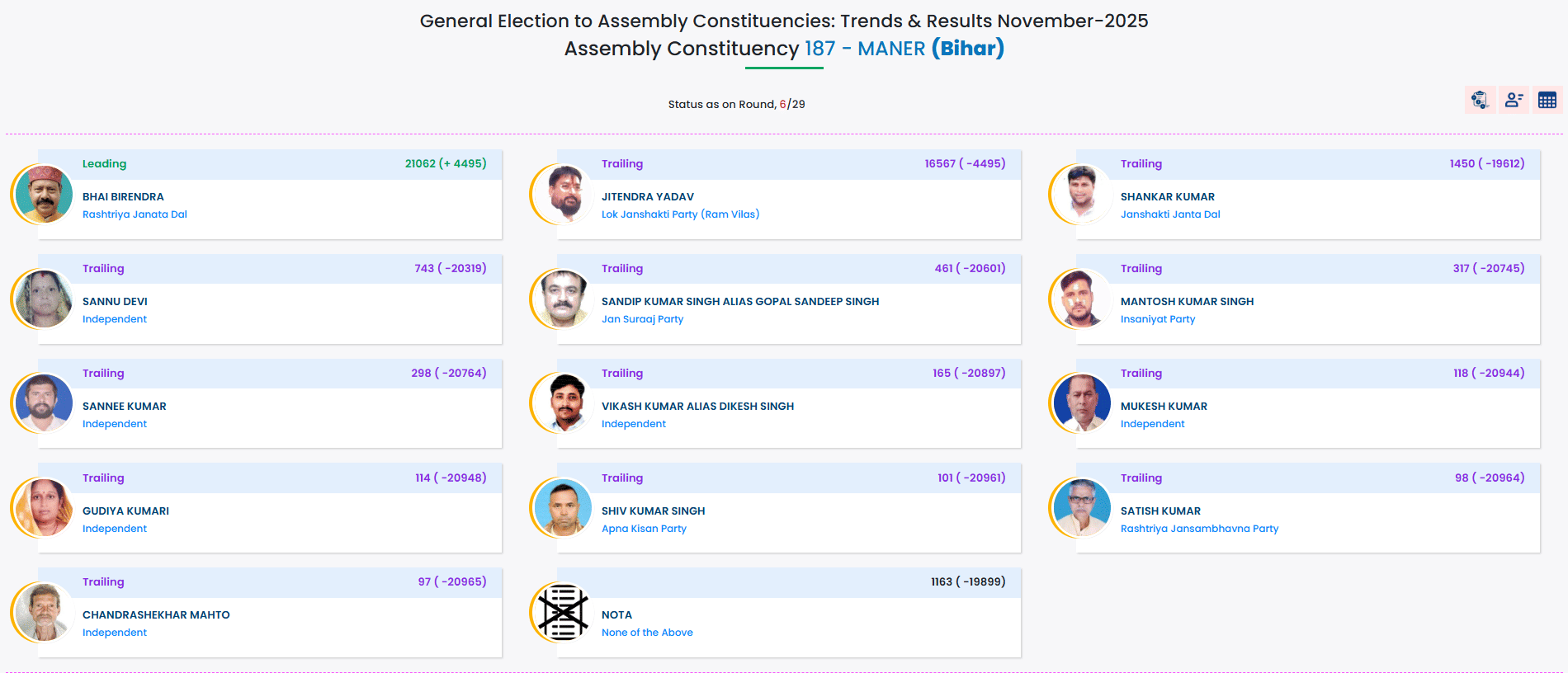Click Jitendra Yadav's profile photo

click(x=563, y=195)
